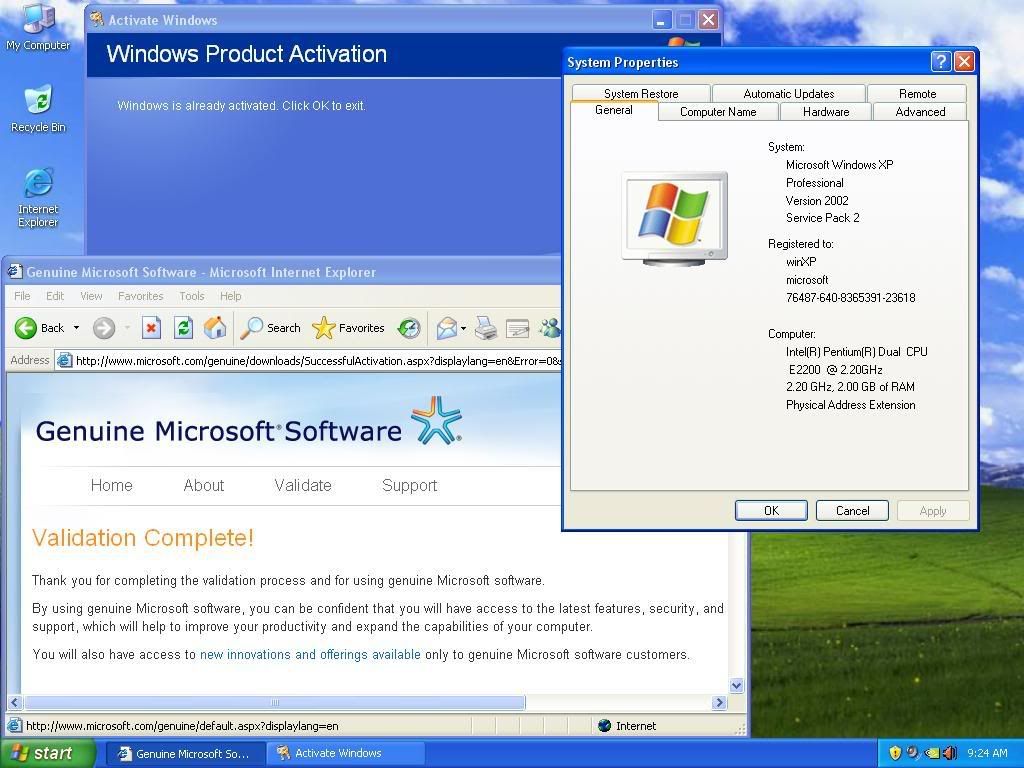Open the View menu in Internet Explorer

coord(91,296)
